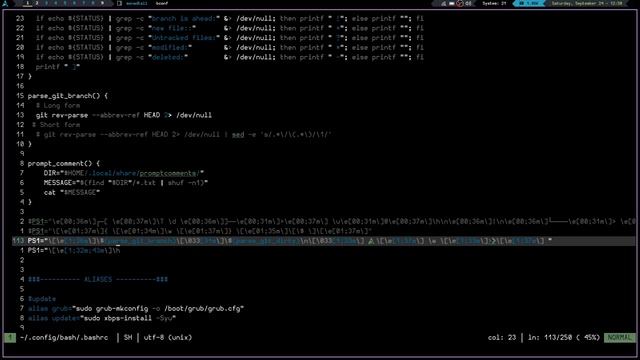Click the ALIASES section header comment
This screenshot has height=360, width=640.
[x=98, y=280]
